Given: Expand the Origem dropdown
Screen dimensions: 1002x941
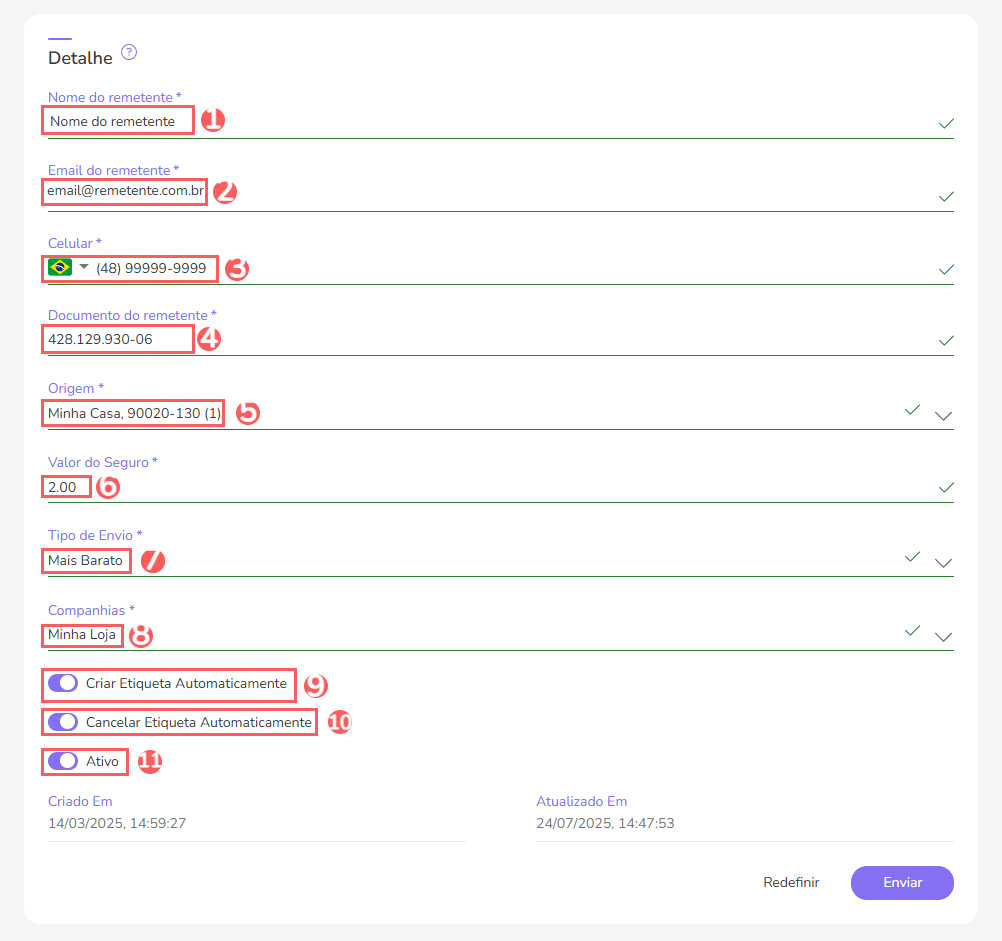Looking at the screenshot, I should [944, 416].
